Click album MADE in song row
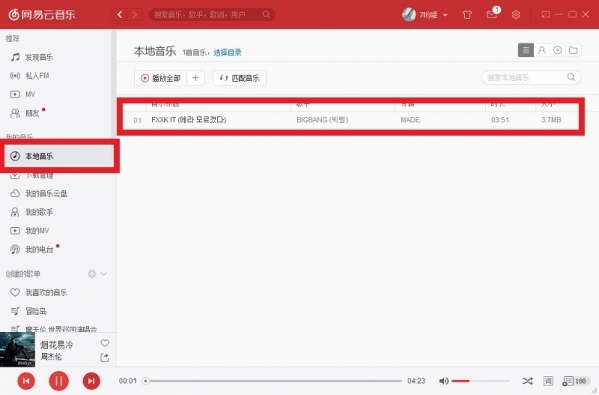 (x=410, y=120)
